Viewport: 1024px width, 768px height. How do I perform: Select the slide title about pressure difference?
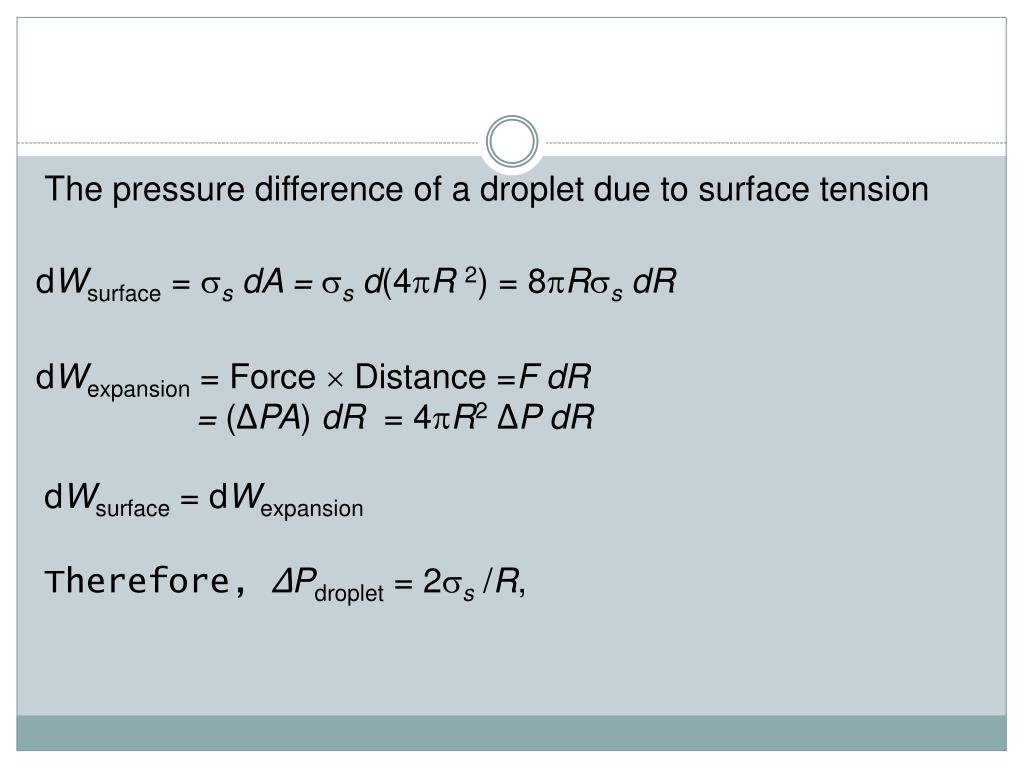(x=487, y=190)
